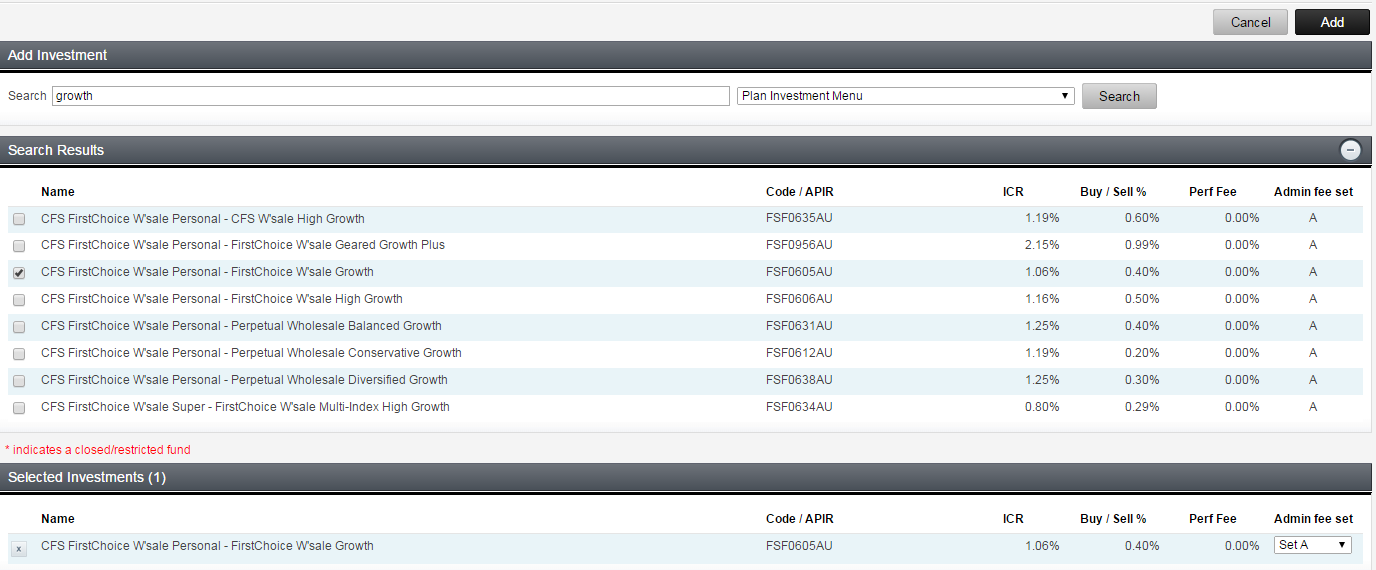This screenshot has width=1376, height=570.
Task: Click the Search button
Action: click(1119, 96)
